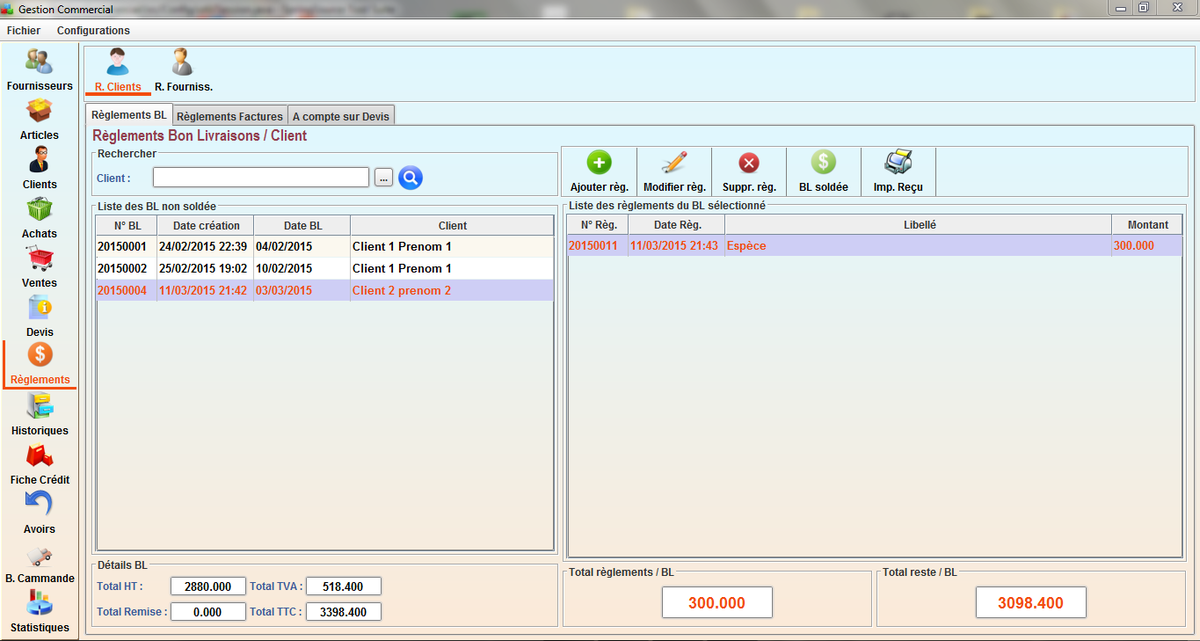
Task: Open the Ventes shopping cart
Action: pos(39,266)
